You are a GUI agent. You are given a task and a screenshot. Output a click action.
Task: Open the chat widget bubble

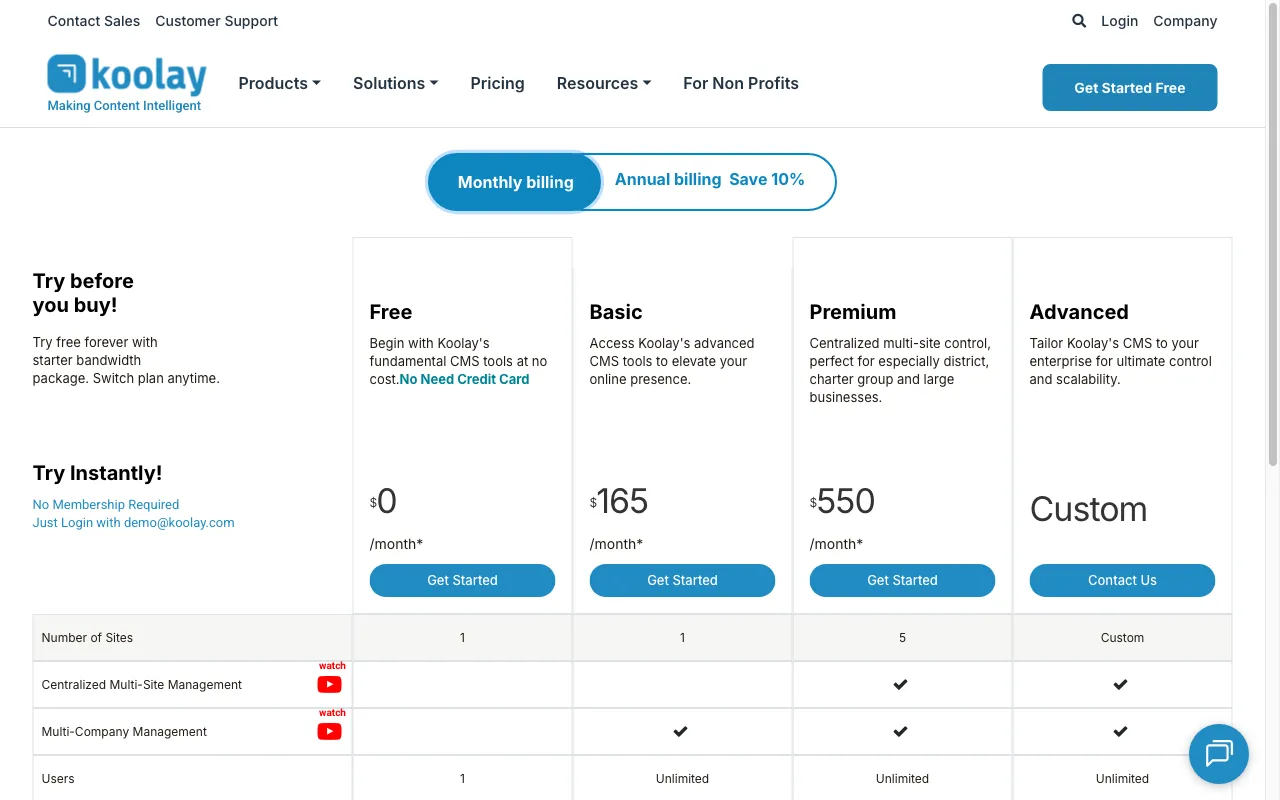point(1219,753)
